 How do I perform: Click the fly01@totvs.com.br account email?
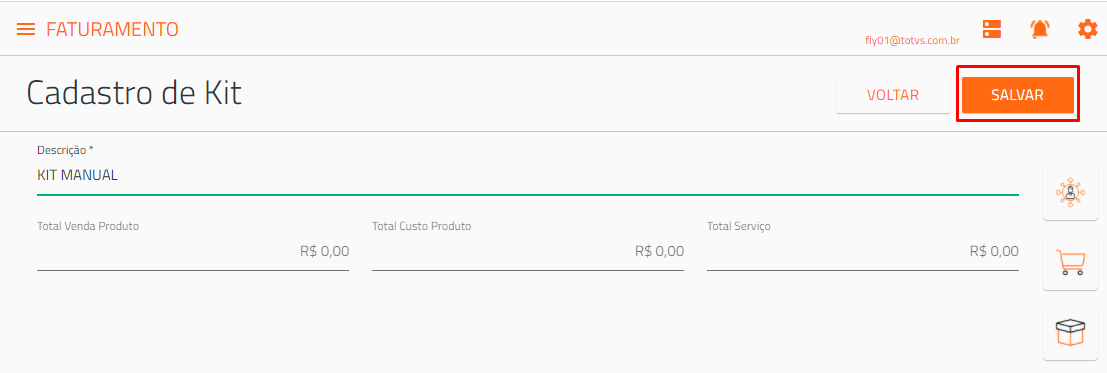[x=912, y=41]
